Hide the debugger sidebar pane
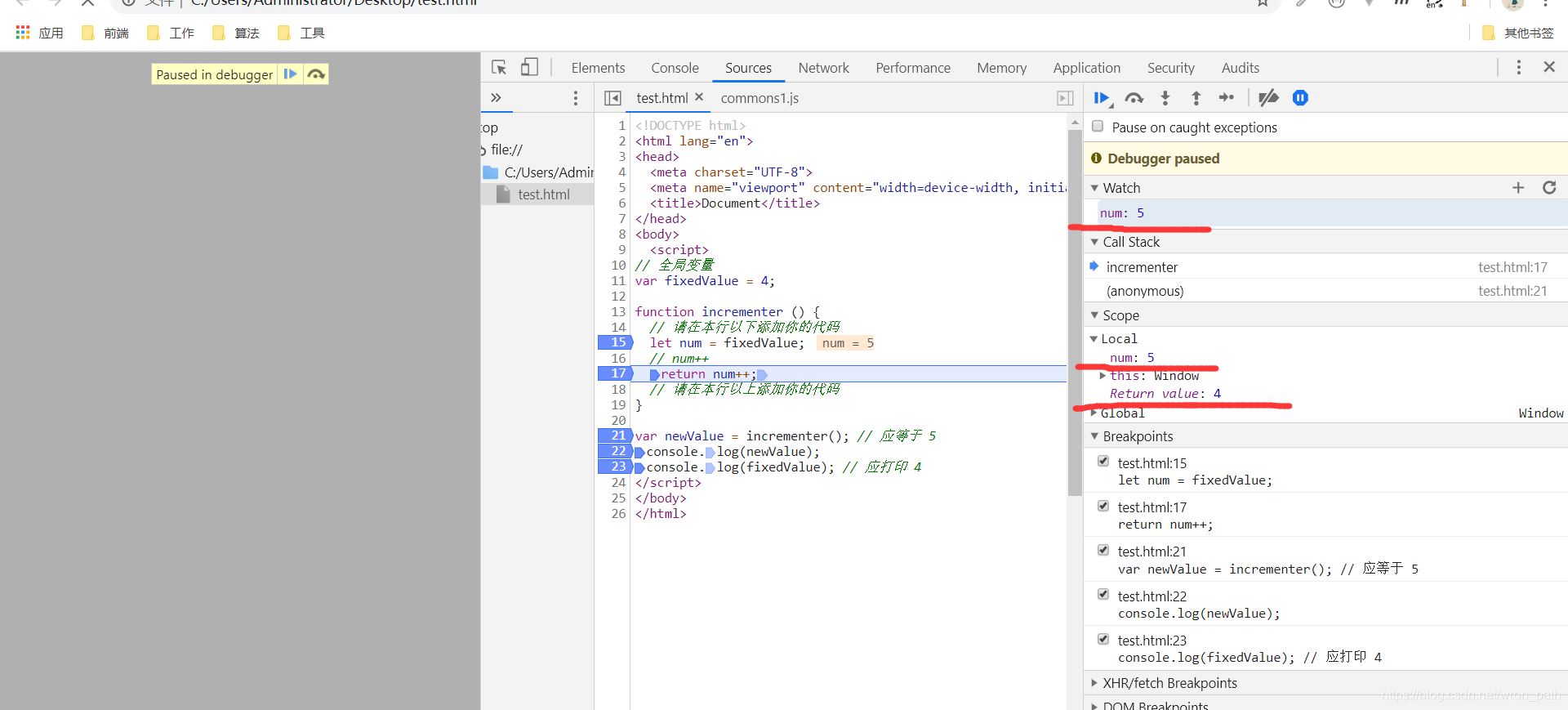 tap(1065, 98)
